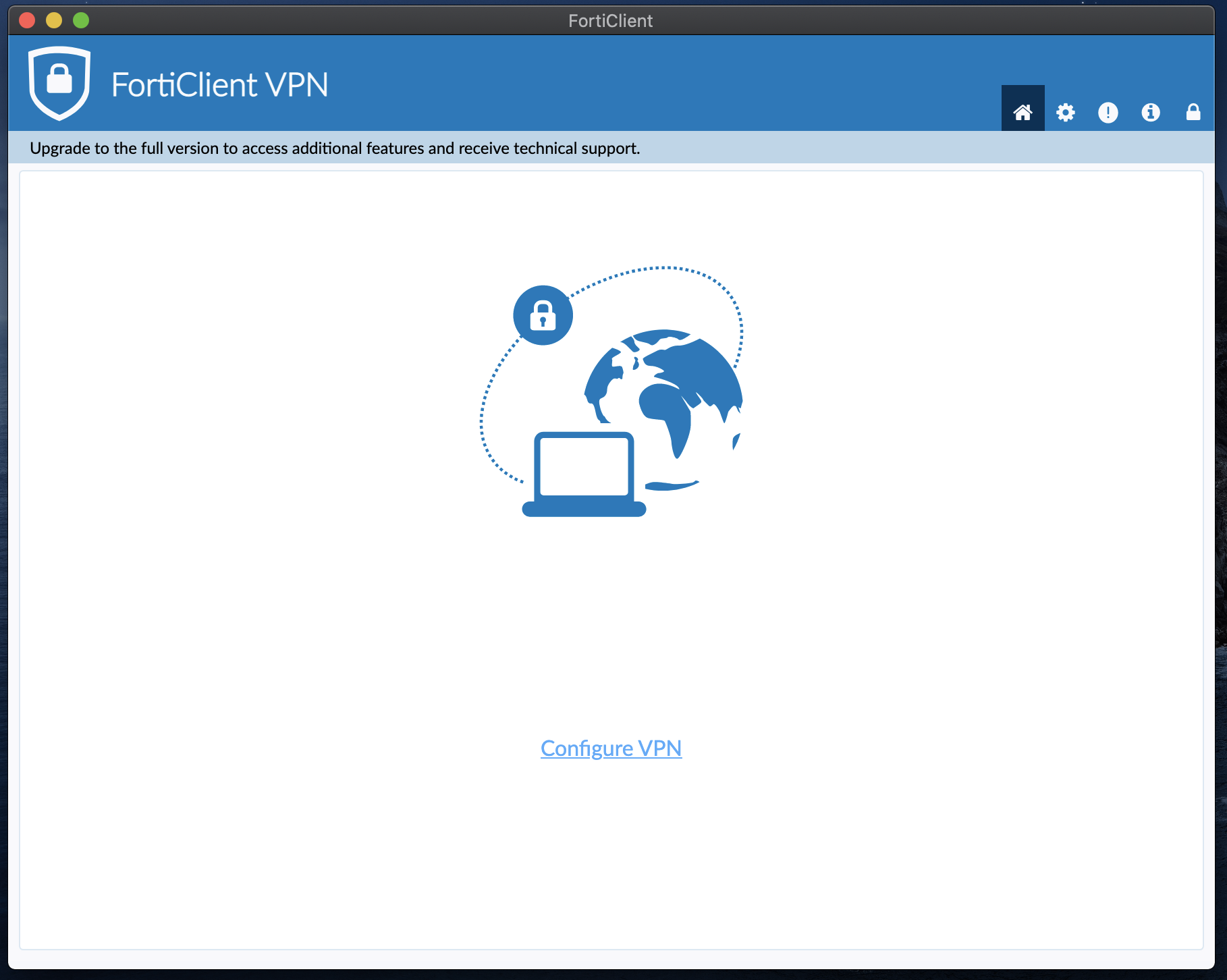Click the FortiClient shield logo
This screenshot has height=980, width=1227.
(x=59, y=83)
